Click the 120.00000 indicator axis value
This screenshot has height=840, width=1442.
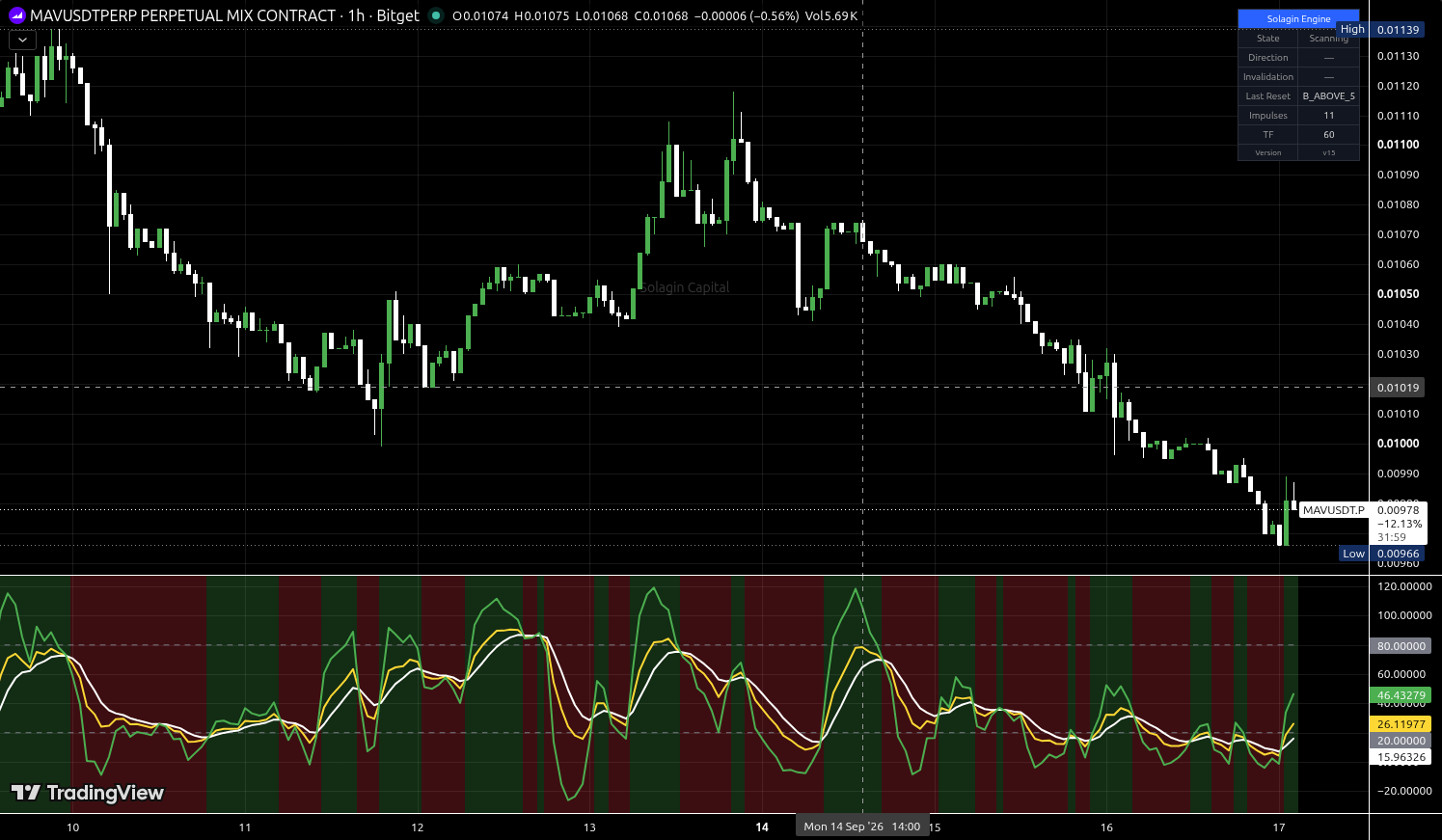tap(1404, 586)
